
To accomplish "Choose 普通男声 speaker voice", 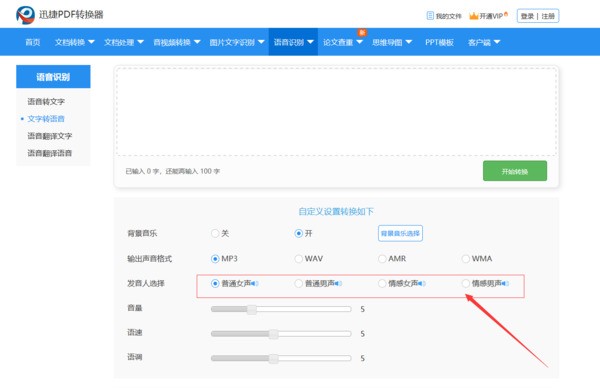I will (298, 284).
